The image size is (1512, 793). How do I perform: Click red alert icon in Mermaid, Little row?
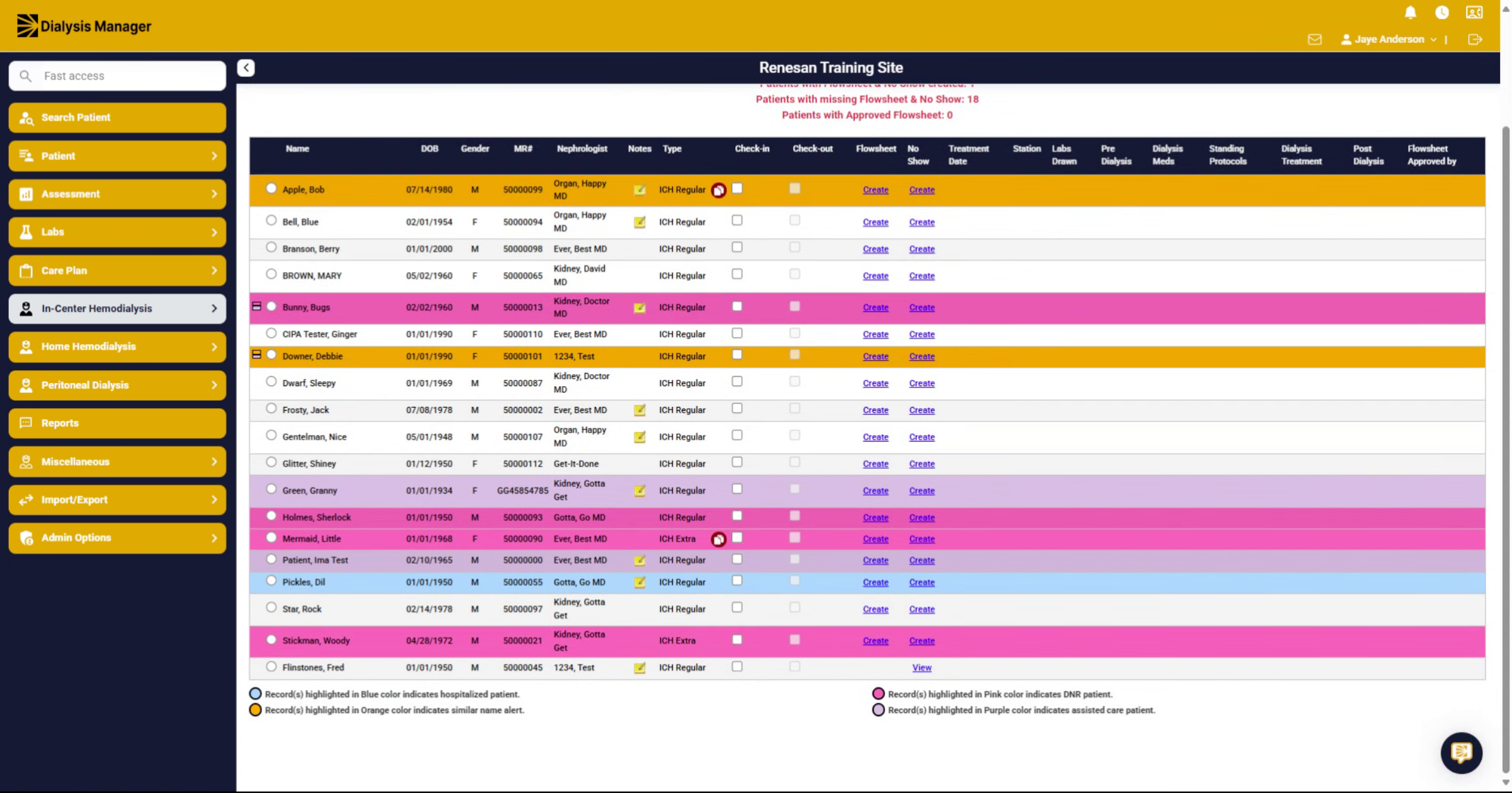[718, 539]
